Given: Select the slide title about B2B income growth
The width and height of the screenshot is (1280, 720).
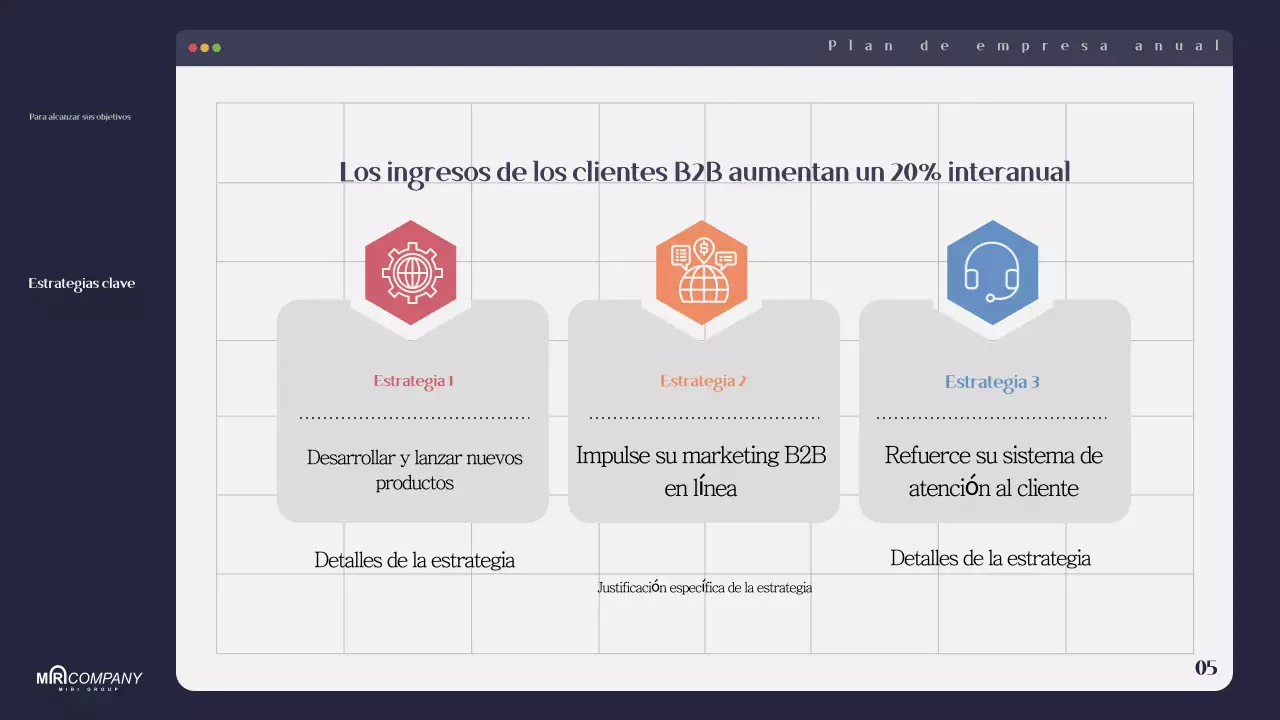Looking at the screenshot, I should point(705,171).
